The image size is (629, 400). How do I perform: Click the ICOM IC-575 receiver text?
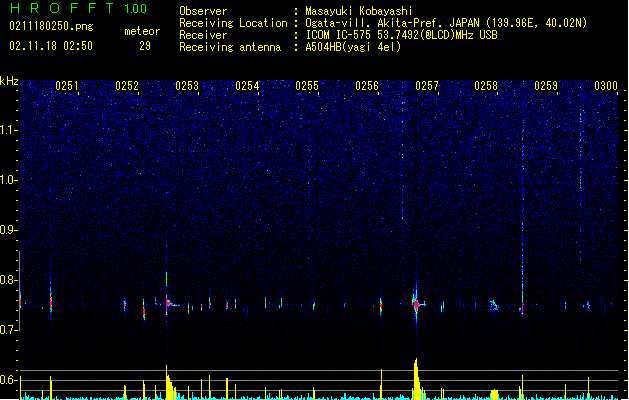tap(401, 35)
